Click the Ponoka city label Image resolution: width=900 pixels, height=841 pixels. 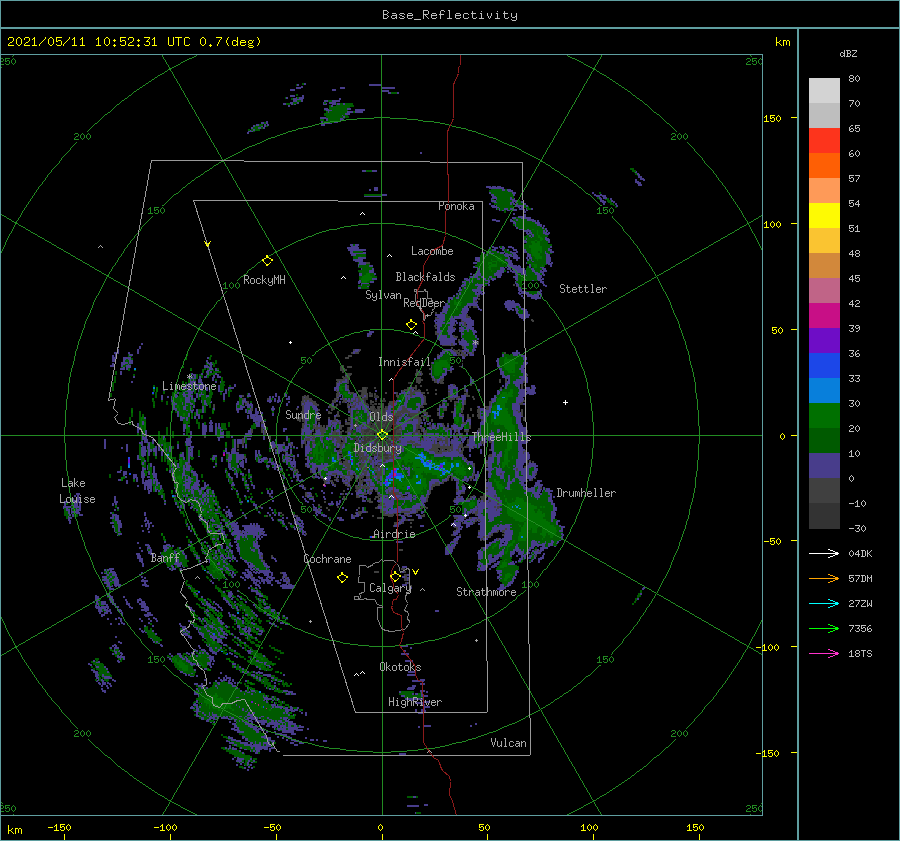tap(456, 206)
